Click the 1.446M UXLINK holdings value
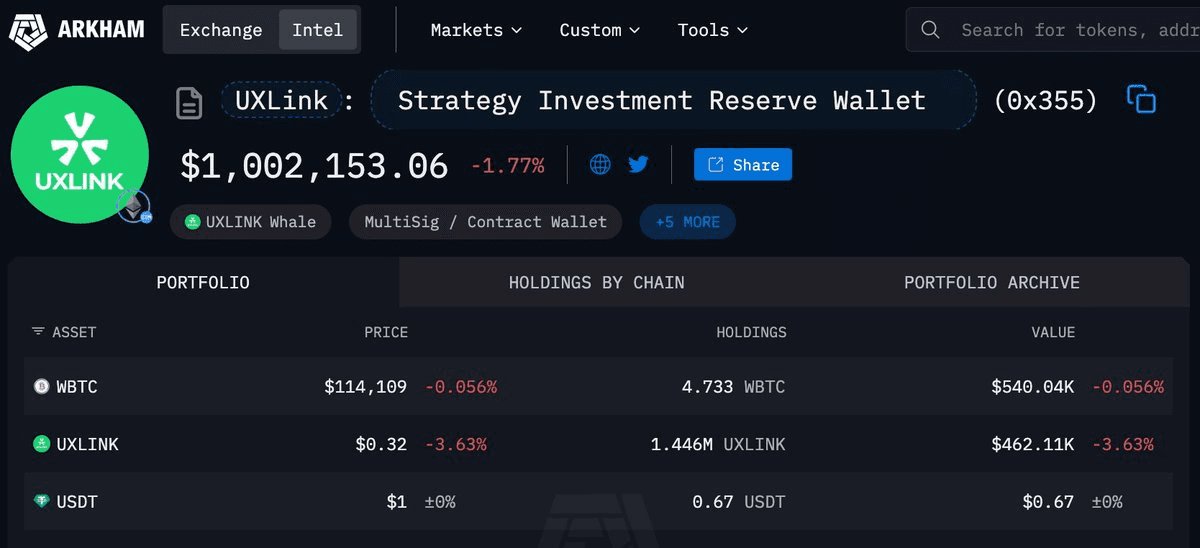1200x548 pixels. coord(718,444)
